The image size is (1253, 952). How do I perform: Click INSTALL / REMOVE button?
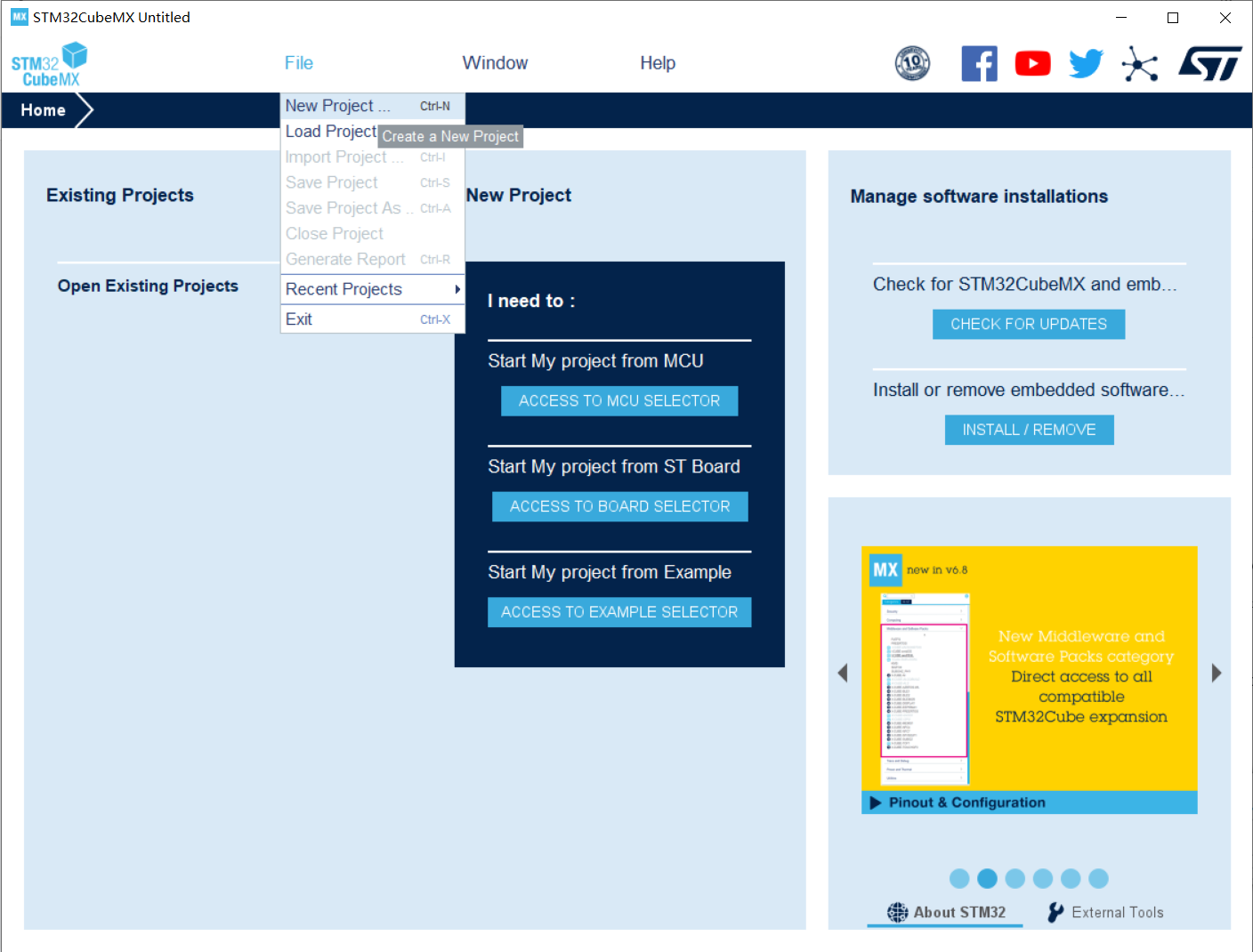(x=1029, y=430)
